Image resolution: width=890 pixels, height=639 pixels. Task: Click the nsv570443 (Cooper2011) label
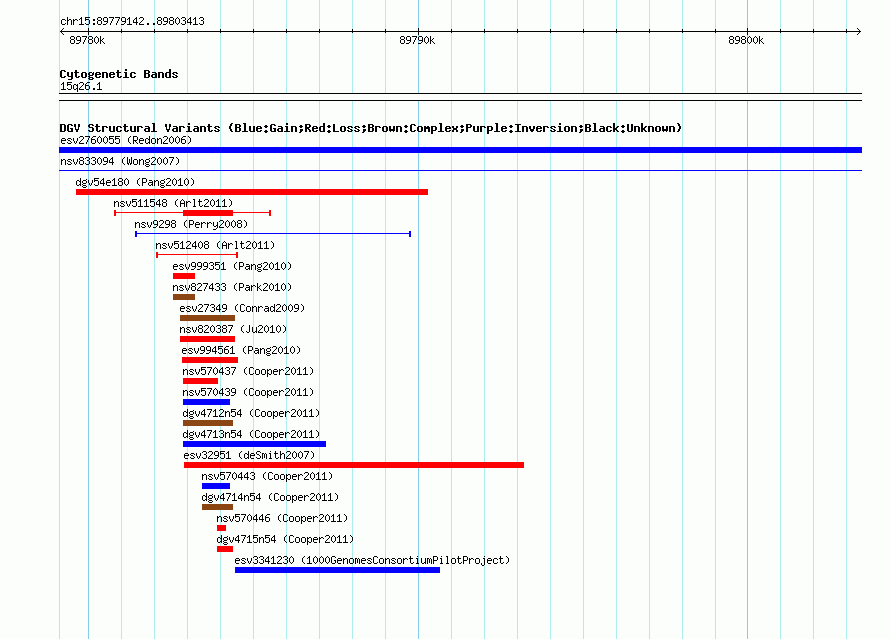point(267,476)
